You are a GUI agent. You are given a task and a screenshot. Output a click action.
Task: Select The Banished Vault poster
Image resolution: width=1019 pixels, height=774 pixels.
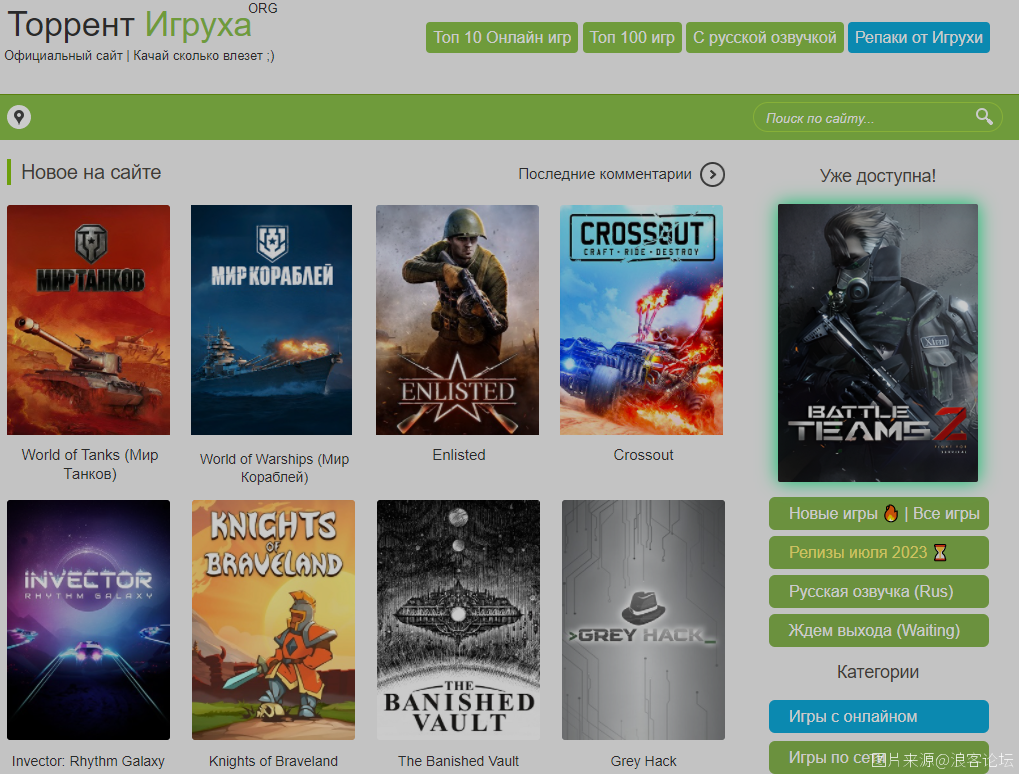point(458,619)
